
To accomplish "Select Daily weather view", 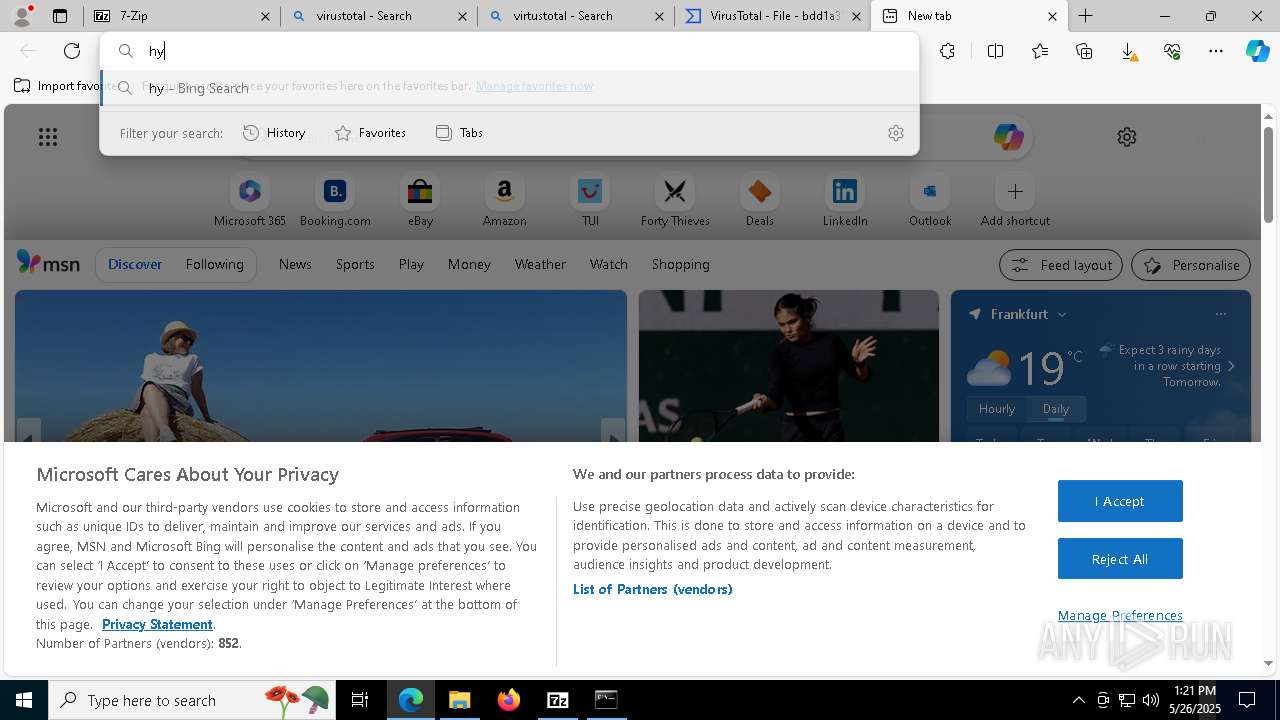I will coord(1056,408).
